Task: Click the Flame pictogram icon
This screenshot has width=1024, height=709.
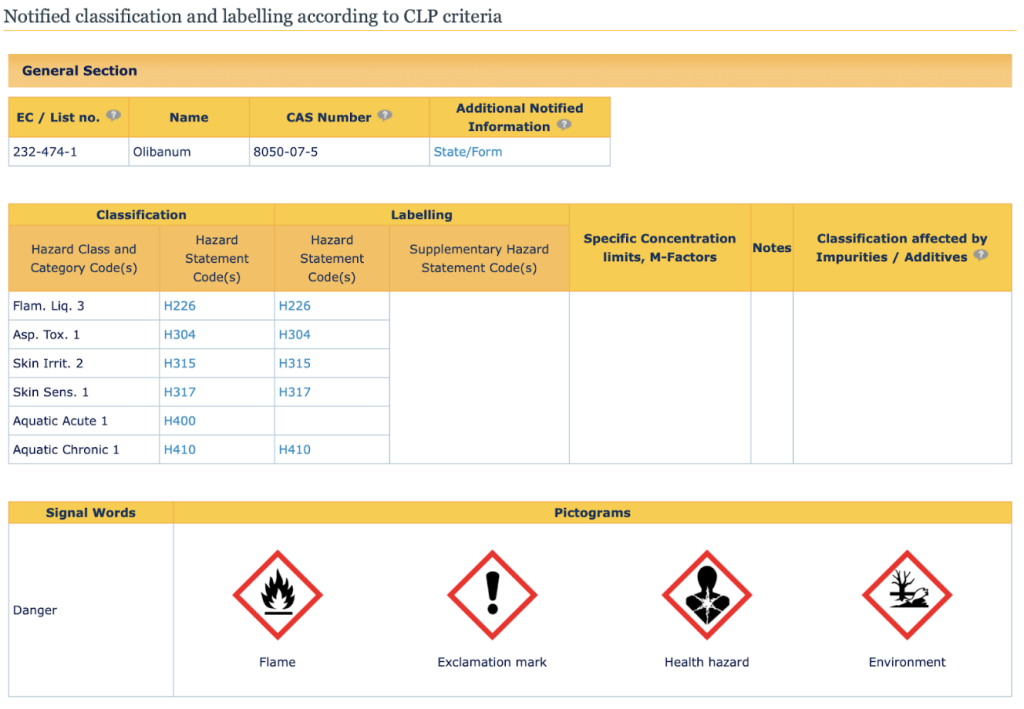Action: pos(277,594)
